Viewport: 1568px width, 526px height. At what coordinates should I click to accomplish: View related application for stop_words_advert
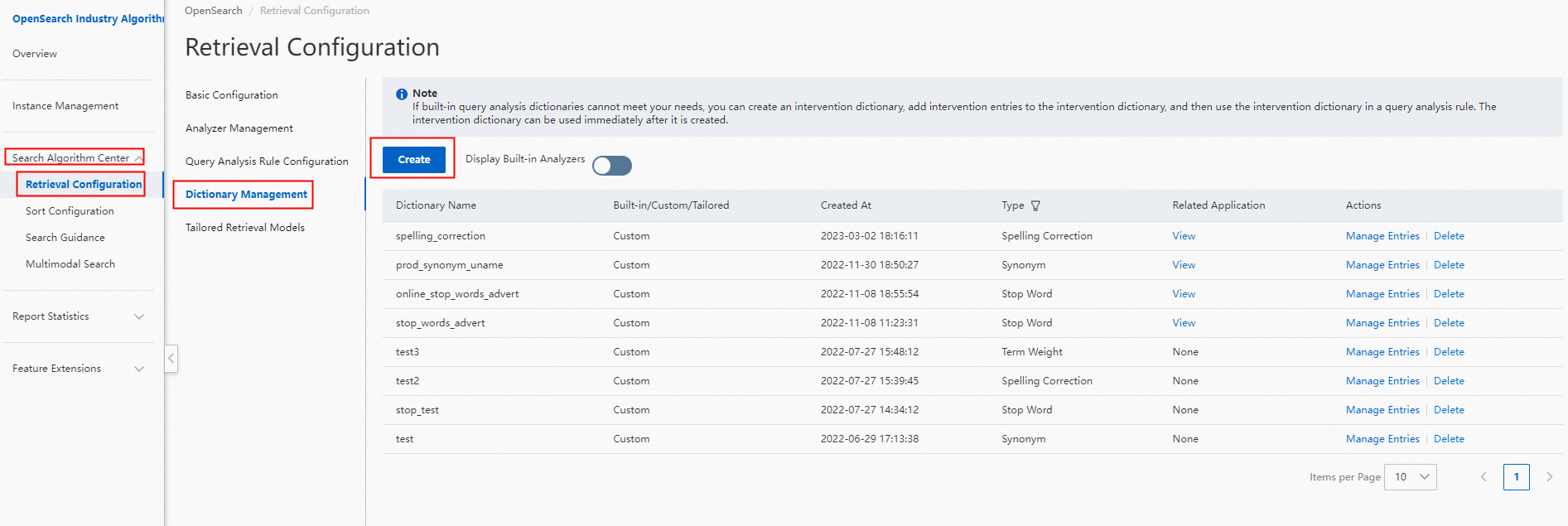[x=1184, y=323]
